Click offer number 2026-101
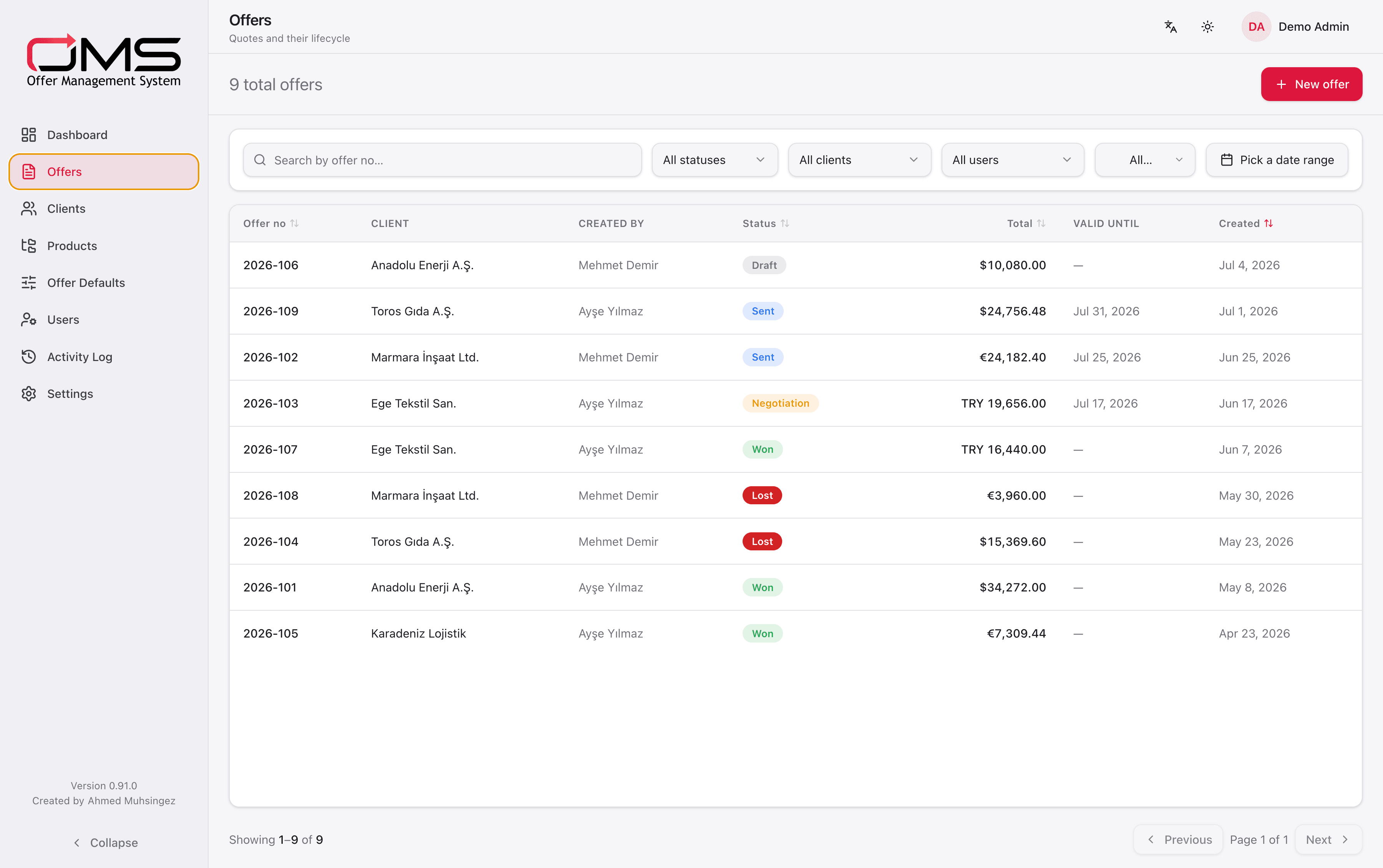Image resolution: width=1383 pixels, height=868 pixels. [x=270, y=587]
